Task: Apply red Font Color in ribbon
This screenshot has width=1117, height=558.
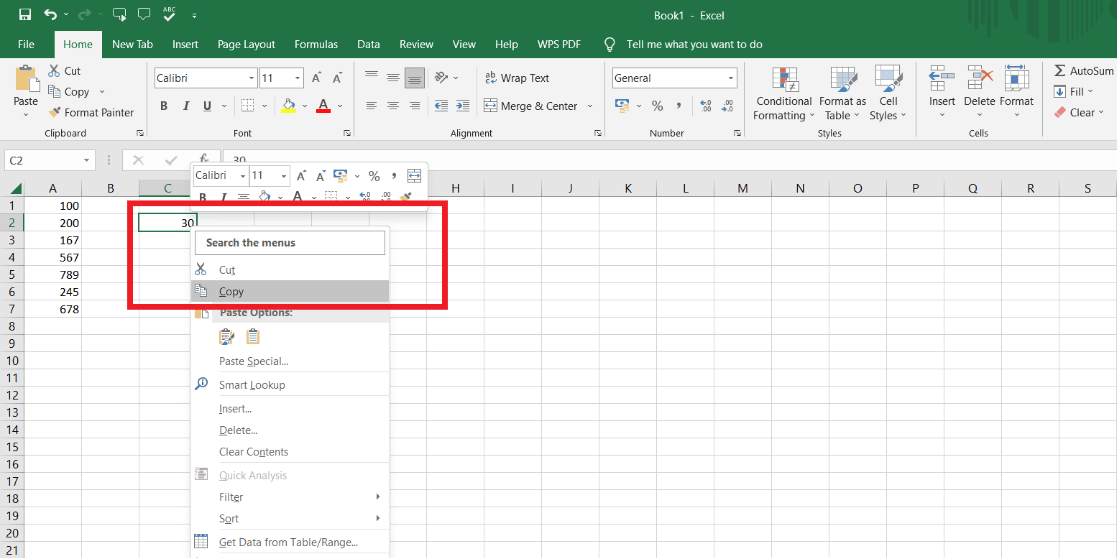Action: tap(323, 106)
